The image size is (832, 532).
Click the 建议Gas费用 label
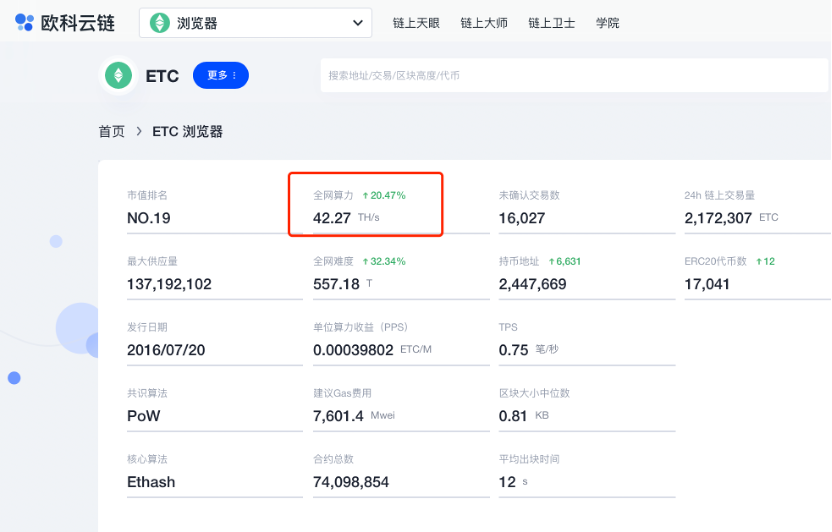tap(342, 393)
